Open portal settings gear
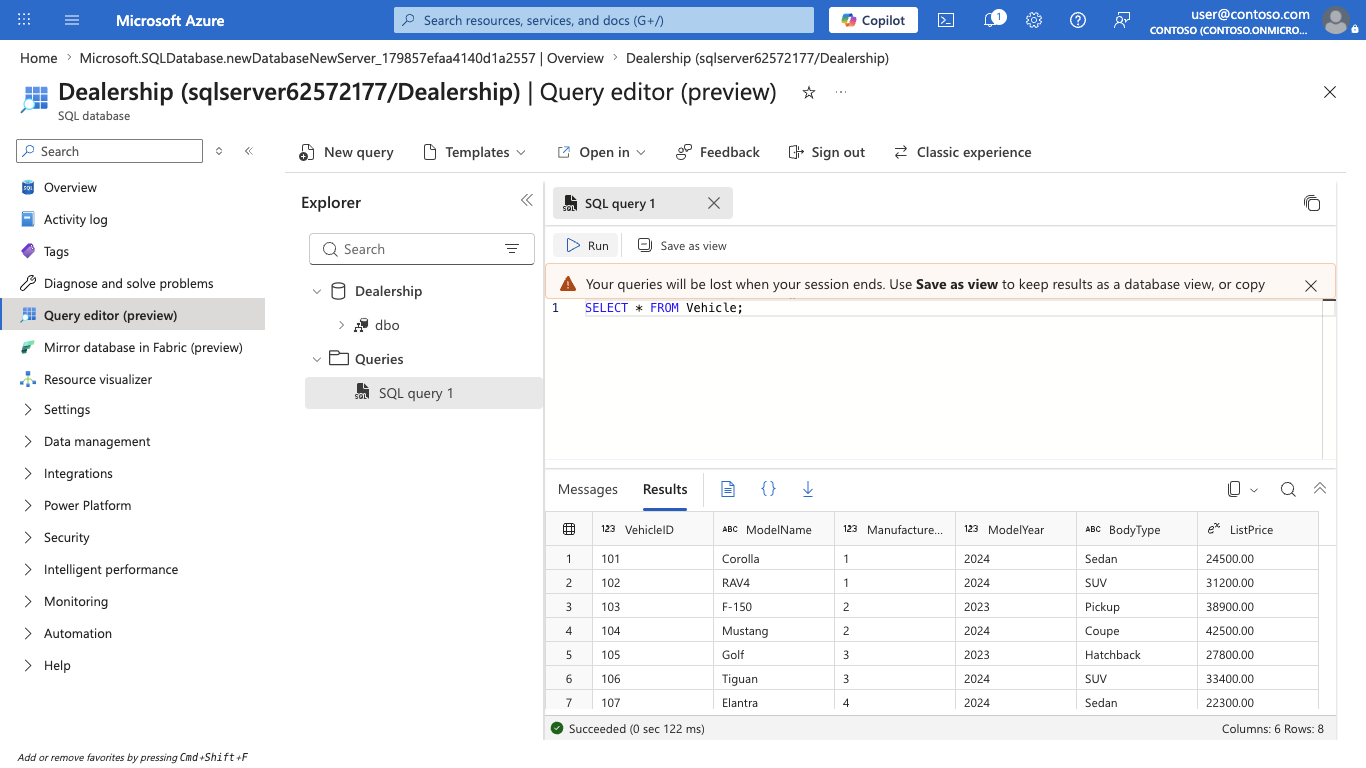The height and width of the screenshot is (768, 1366). tap(1034, 20)
